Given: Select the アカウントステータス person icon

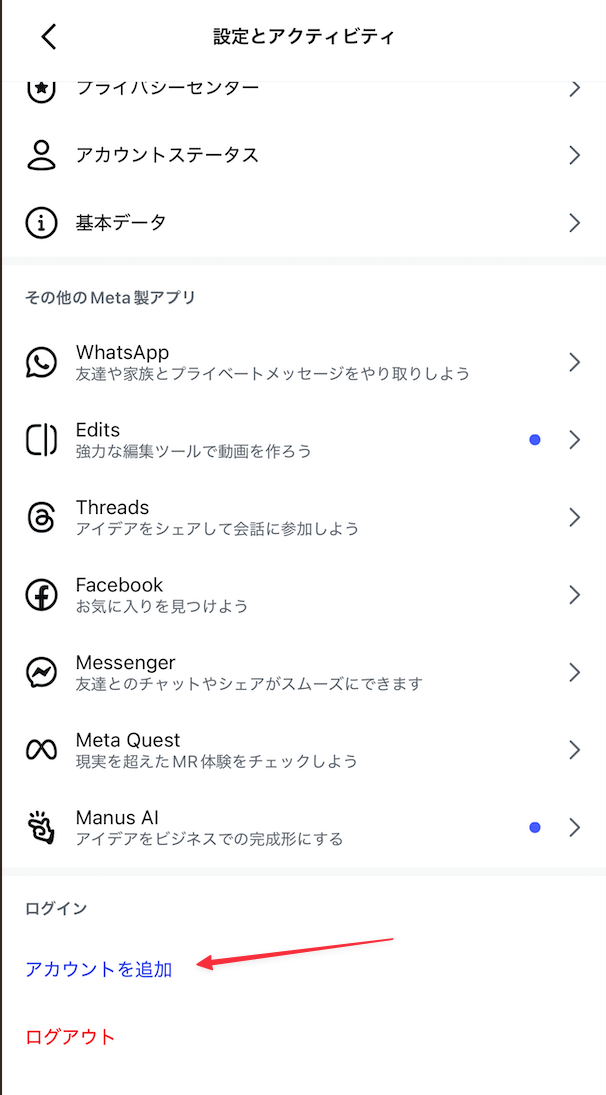Looking at the screenshot, I should (41, 155).
